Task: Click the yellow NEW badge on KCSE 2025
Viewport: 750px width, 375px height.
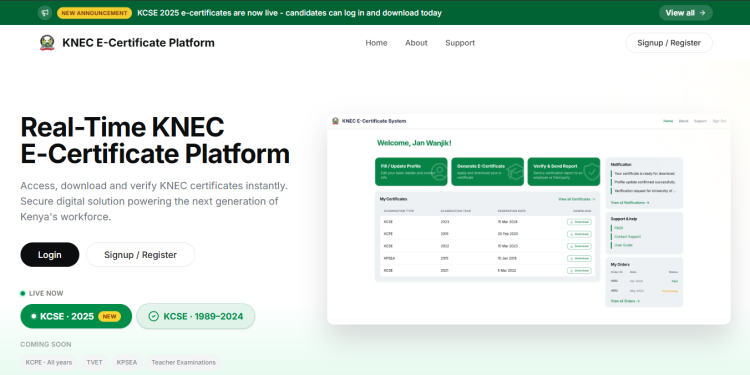Action: [x=110, y=316]
